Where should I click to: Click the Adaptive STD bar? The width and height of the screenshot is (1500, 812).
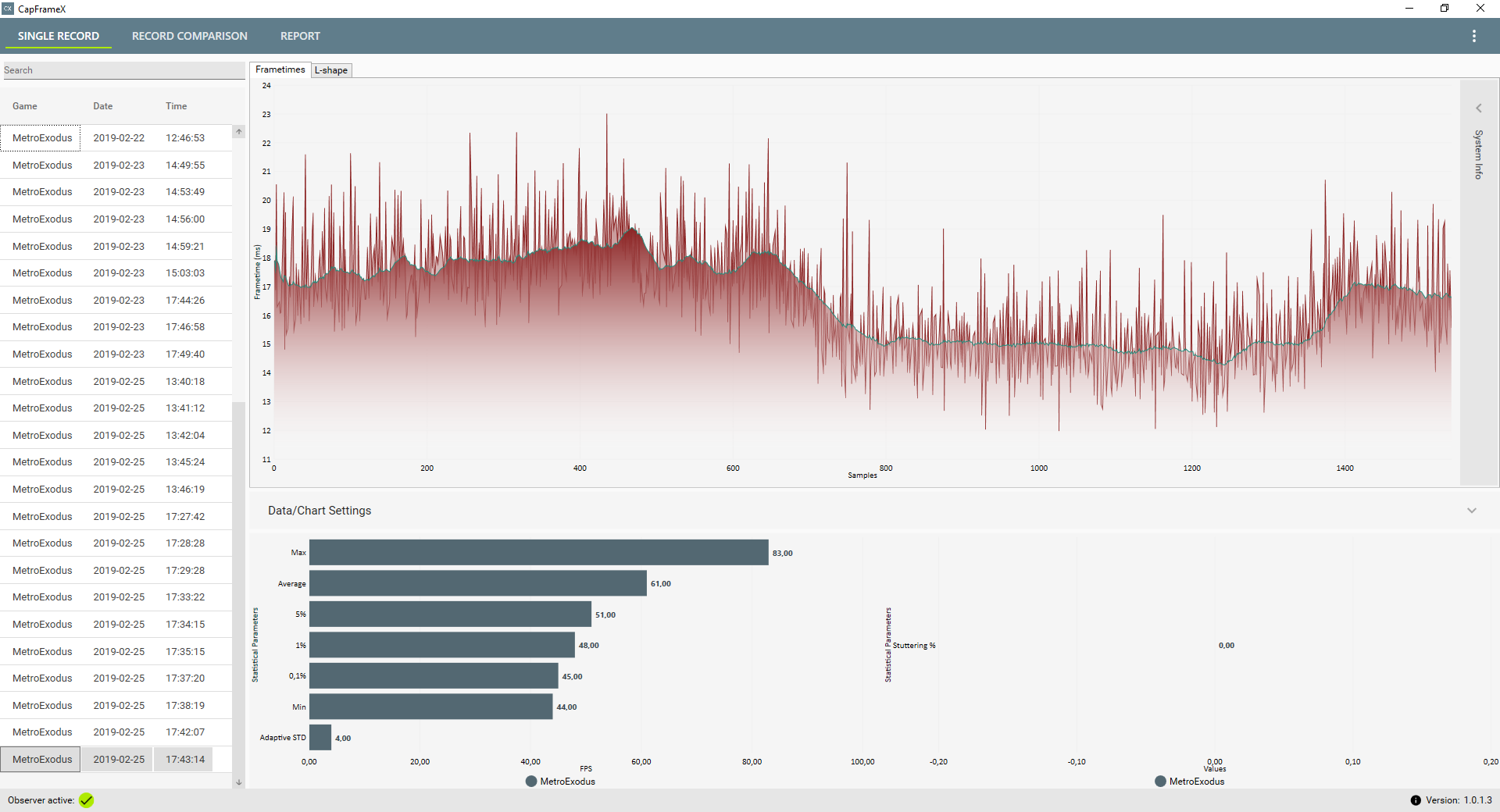point(320,737)
